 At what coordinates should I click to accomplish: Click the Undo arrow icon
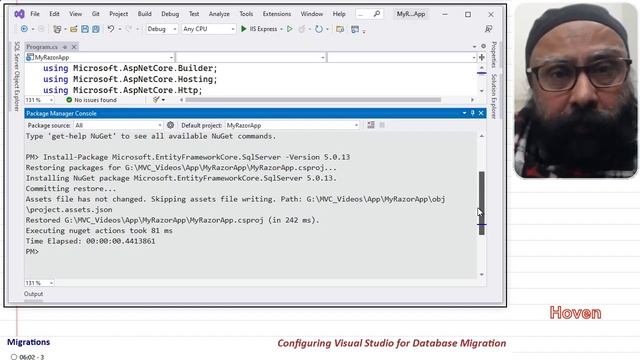[111, 29]
